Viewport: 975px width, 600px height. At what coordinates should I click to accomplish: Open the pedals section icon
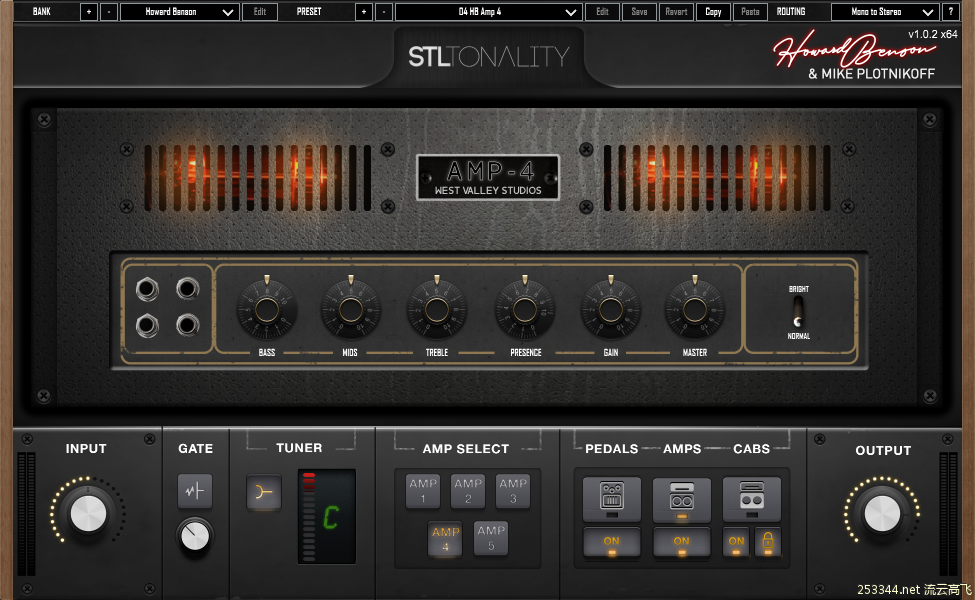coord(612,497)
